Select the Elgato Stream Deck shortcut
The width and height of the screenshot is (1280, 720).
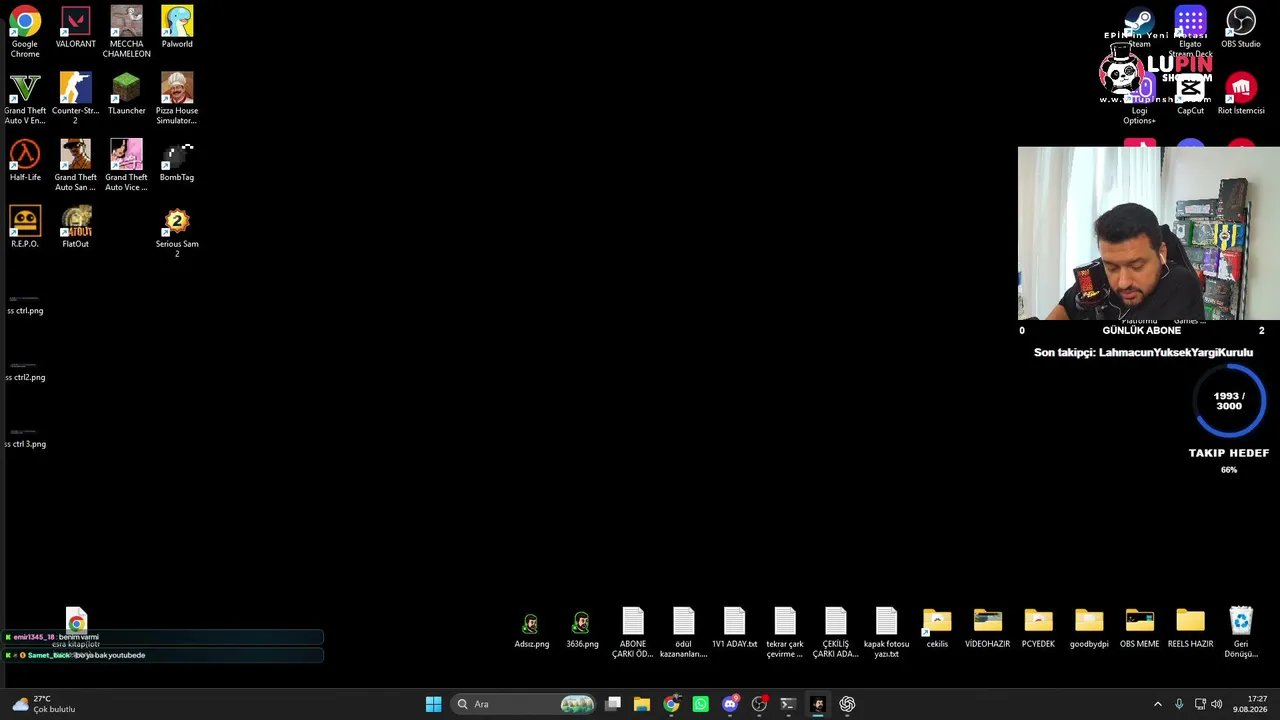pyautogui.click(x=1190, y=32)
